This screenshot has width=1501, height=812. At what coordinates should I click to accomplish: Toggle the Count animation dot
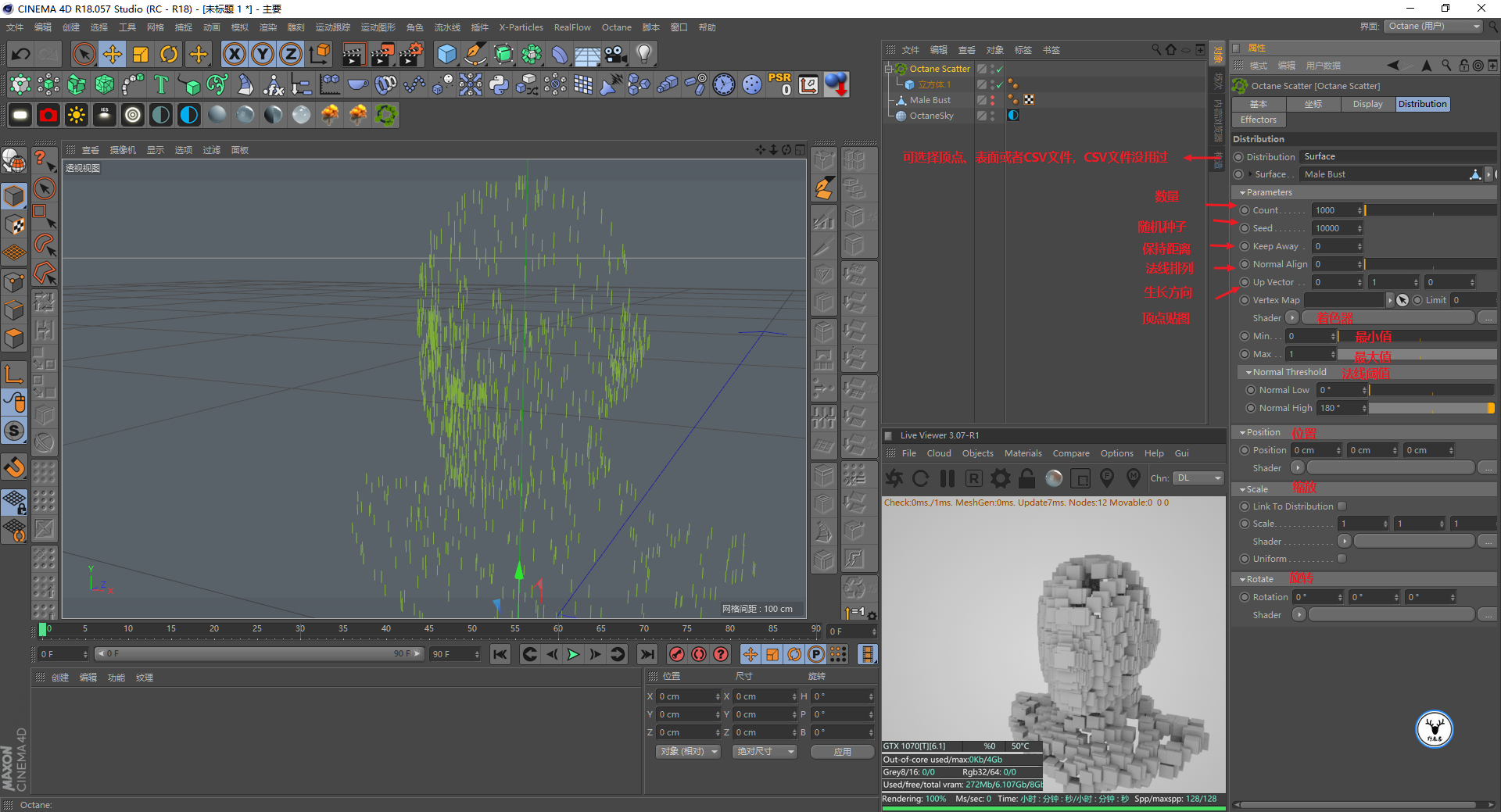[1245, 210]
